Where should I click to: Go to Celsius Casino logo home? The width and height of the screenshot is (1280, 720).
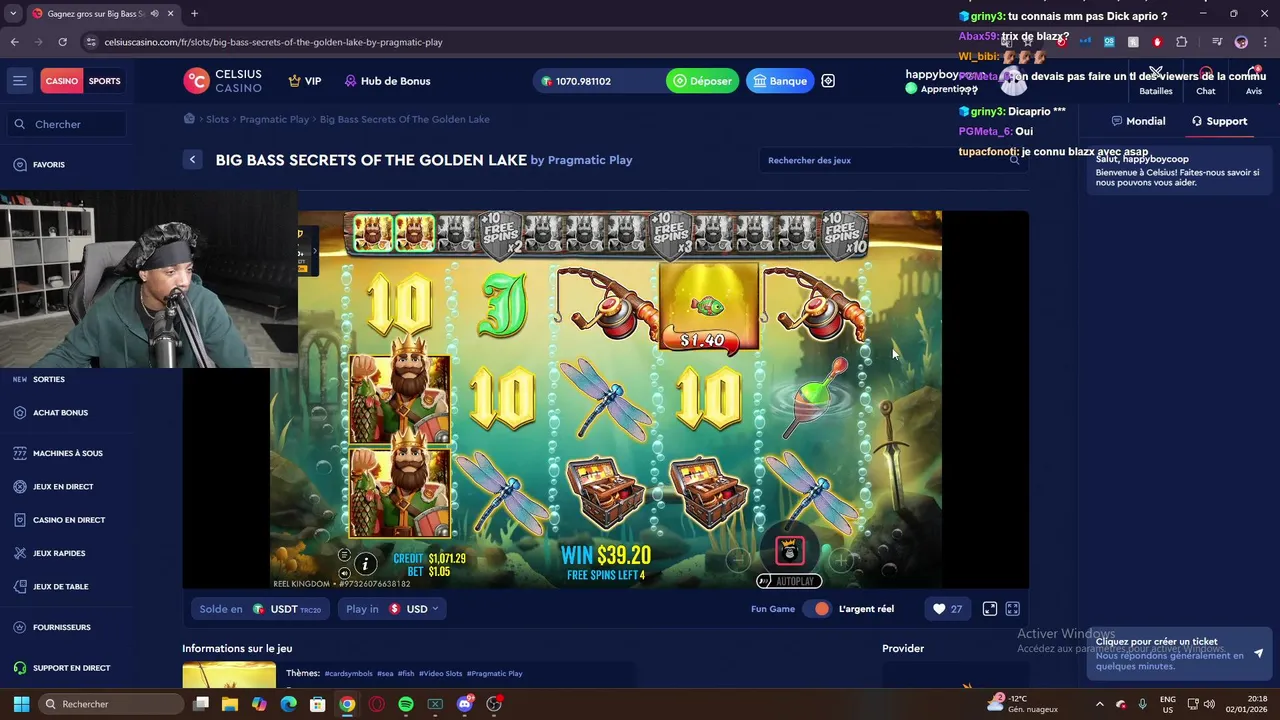coord(223,81)
